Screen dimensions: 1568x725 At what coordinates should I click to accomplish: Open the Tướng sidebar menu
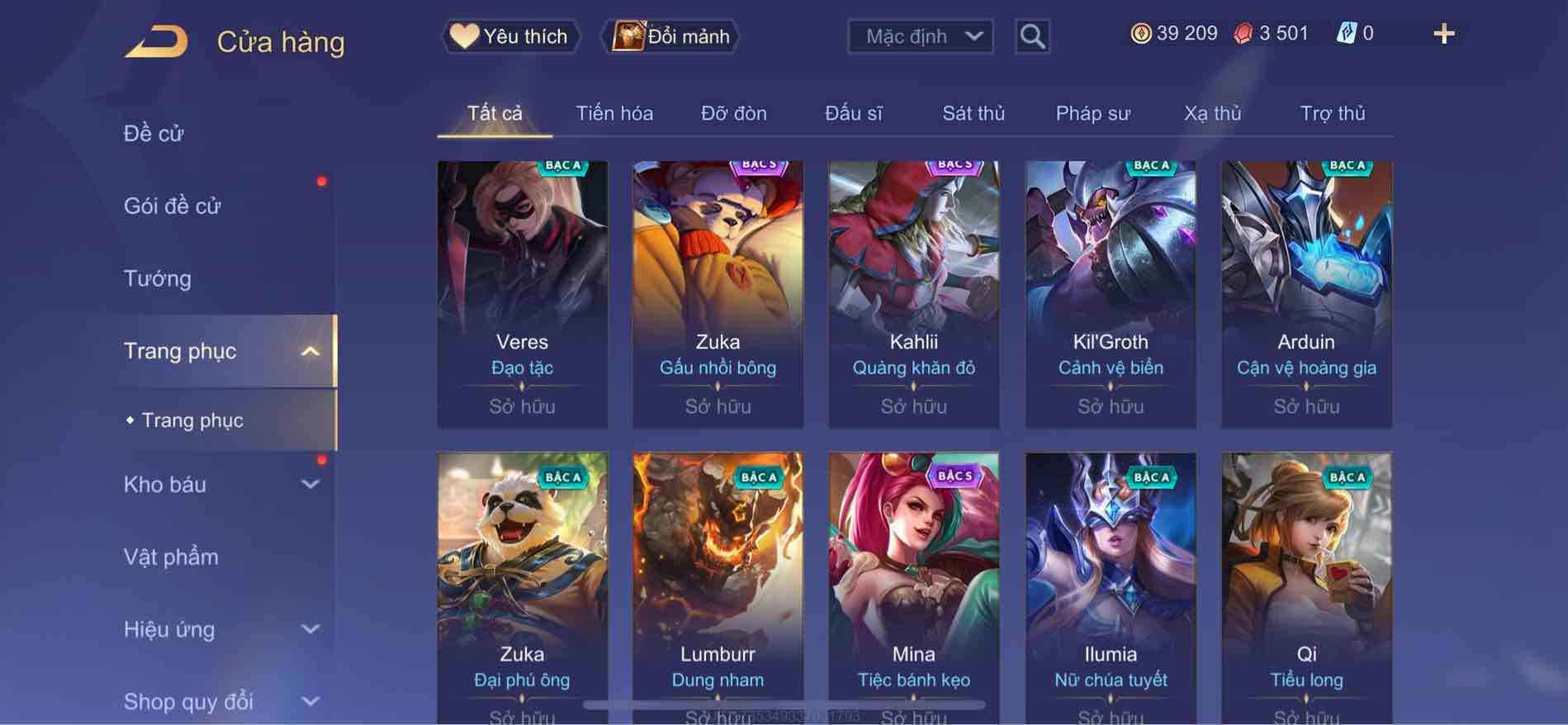(158, 279)
